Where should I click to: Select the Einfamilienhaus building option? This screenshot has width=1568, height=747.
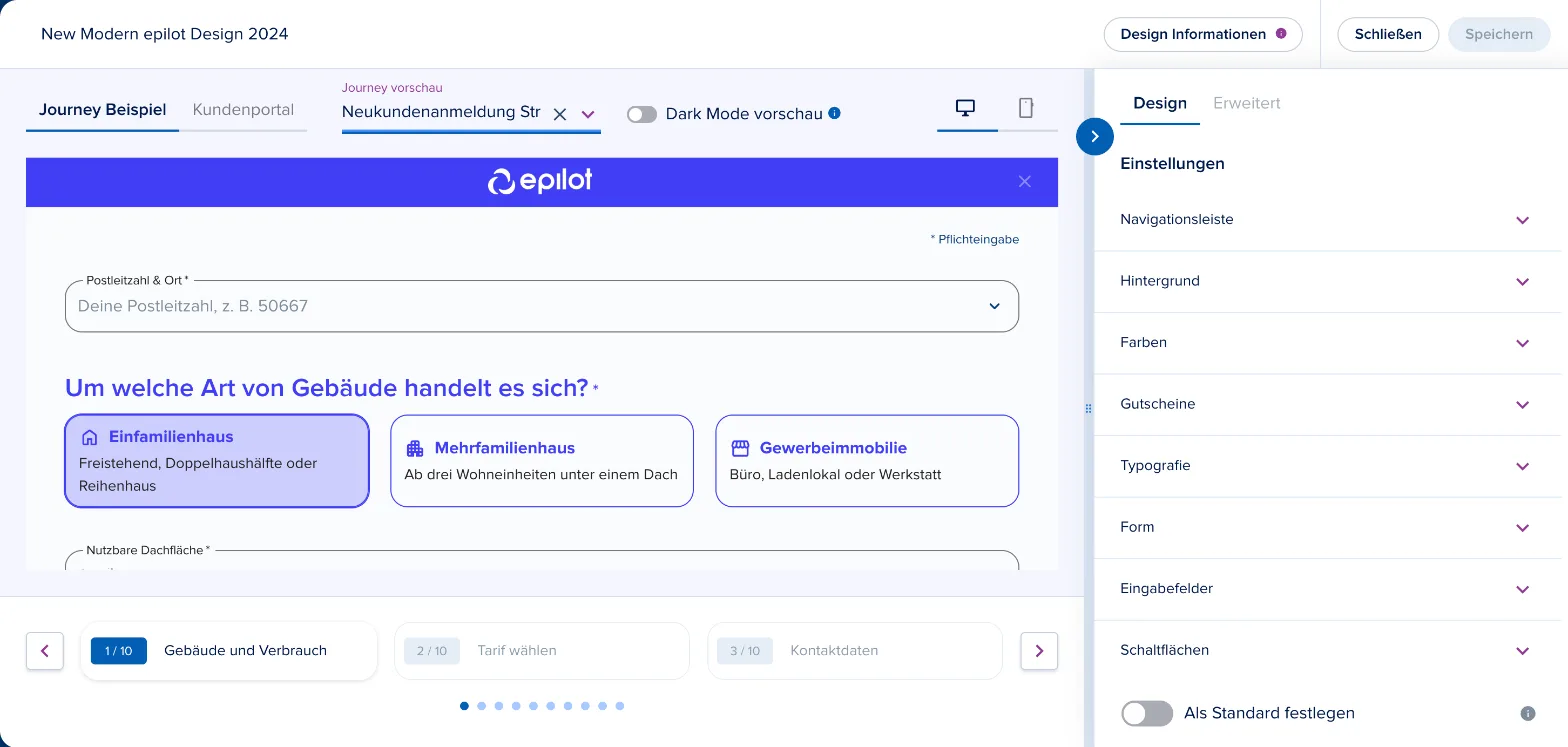[x=217, y=461]
